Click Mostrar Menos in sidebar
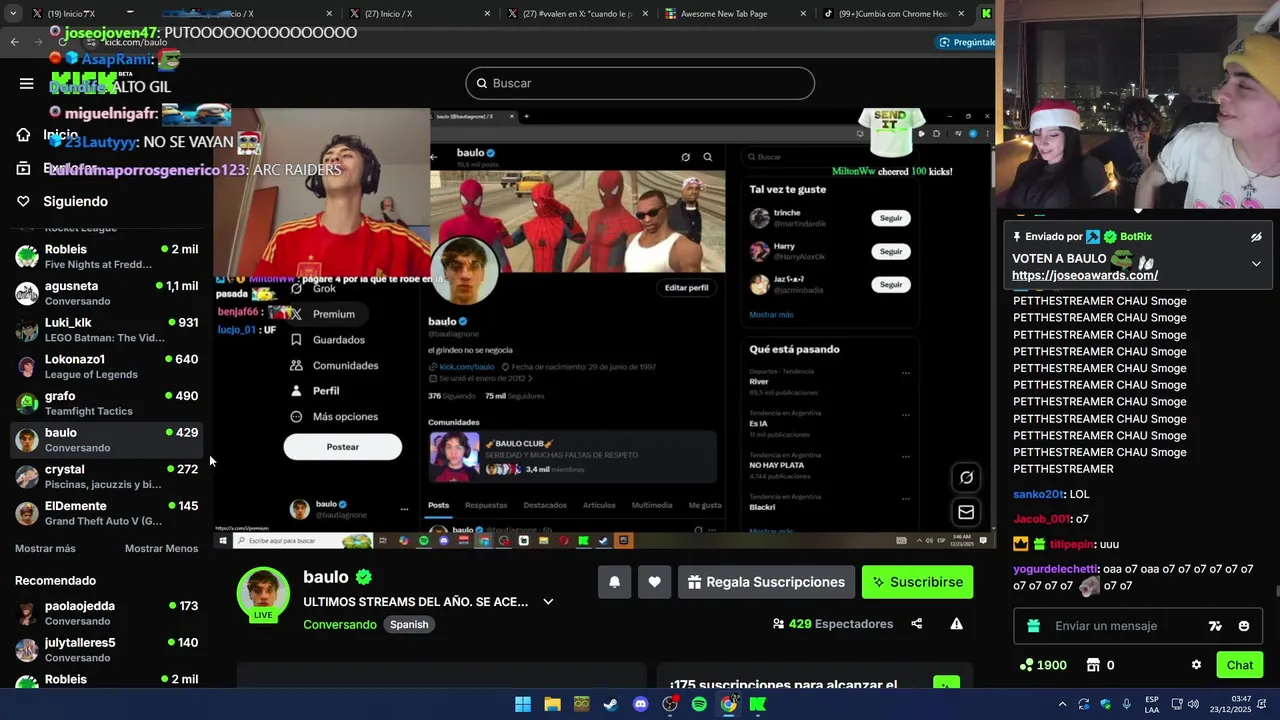 pos(161,548)
